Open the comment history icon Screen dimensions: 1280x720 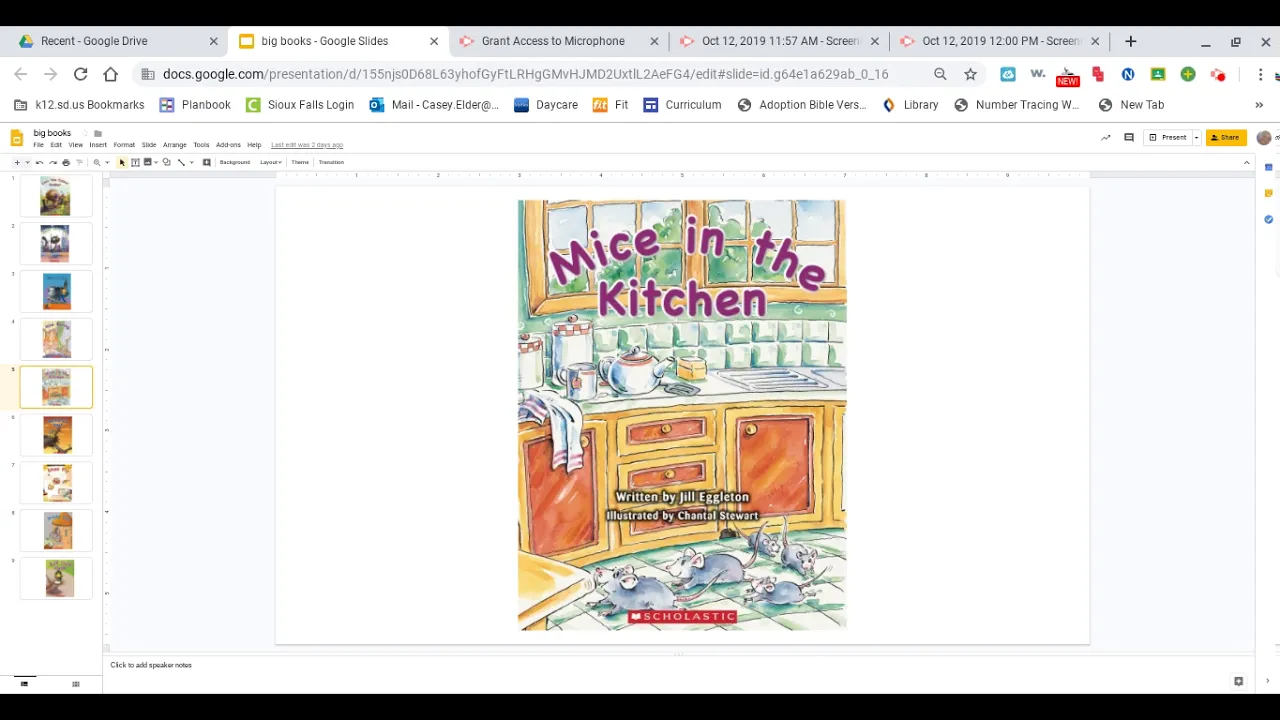[x=1129, y=137]
